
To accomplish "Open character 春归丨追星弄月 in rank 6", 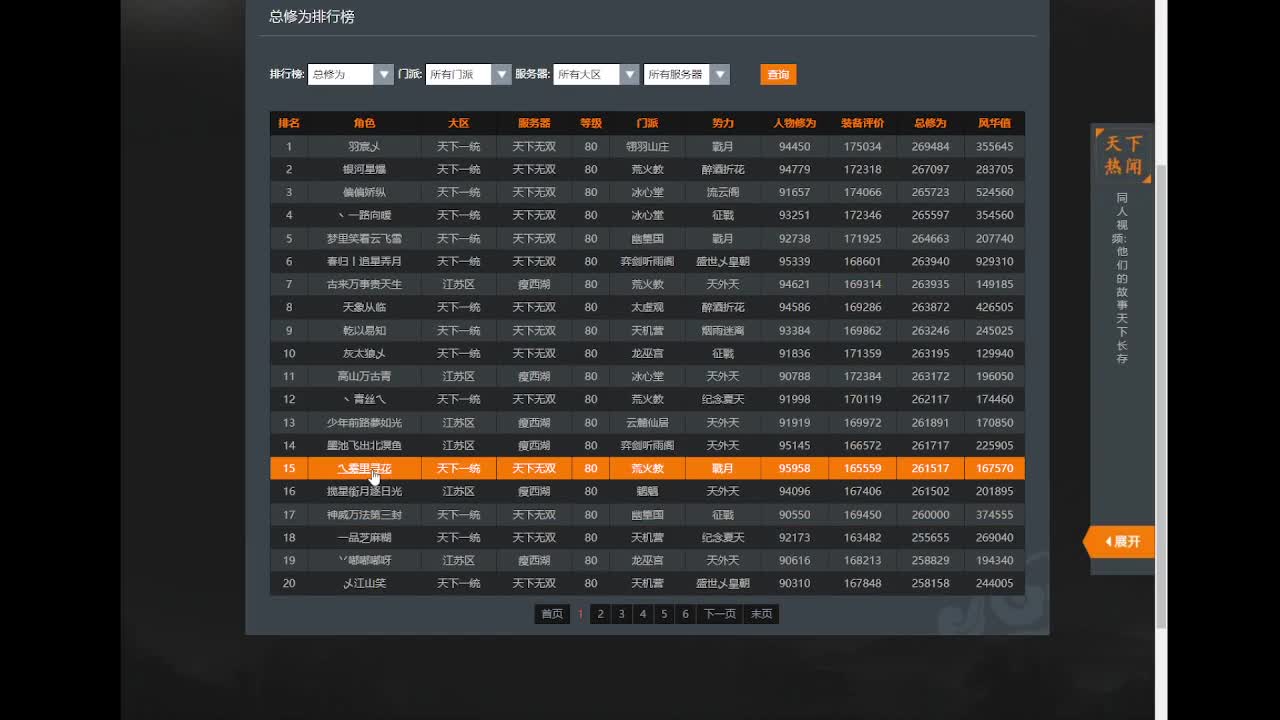I will 364,261.
